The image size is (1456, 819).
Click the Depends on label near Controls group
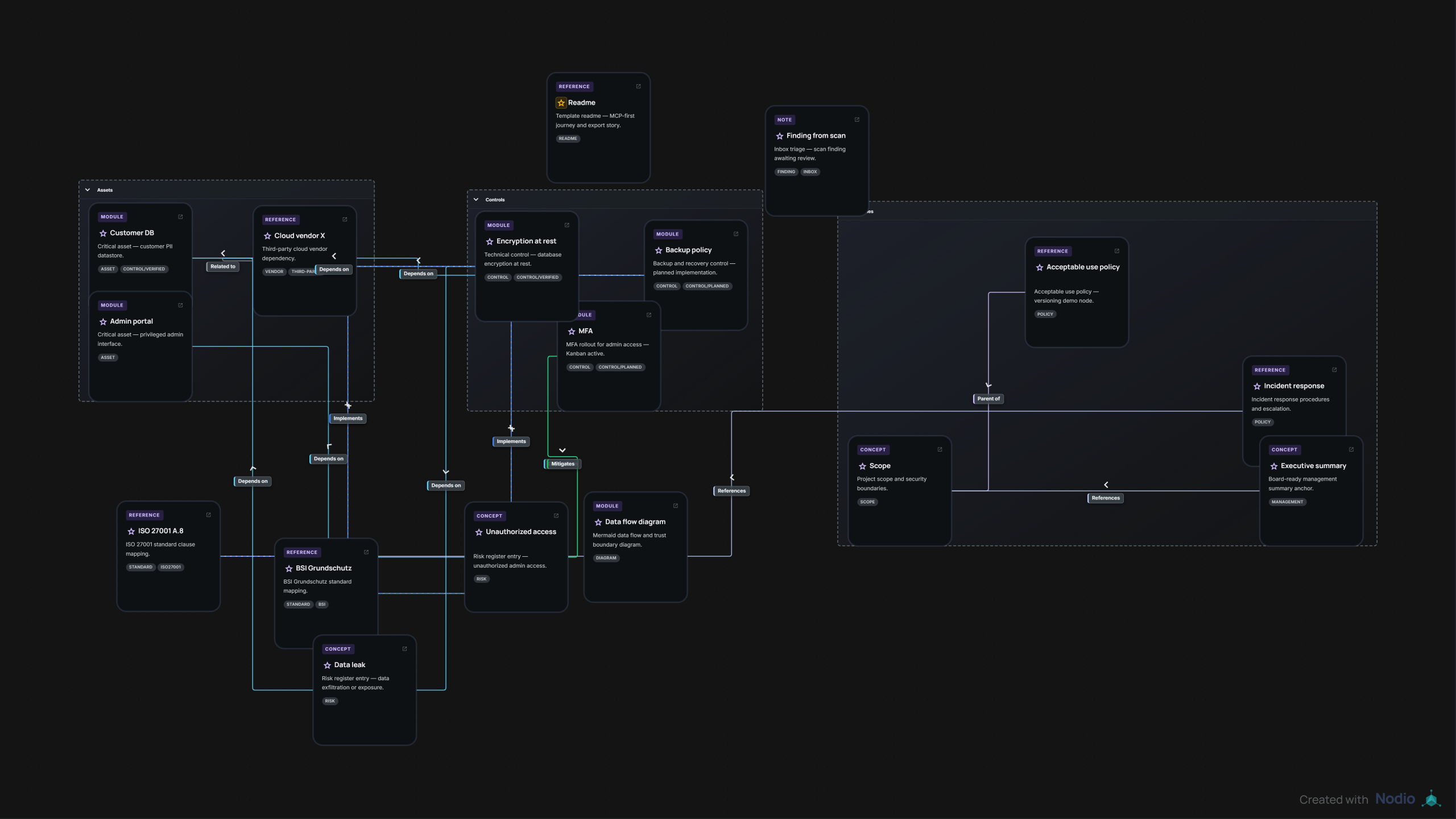tap(418, 274)
